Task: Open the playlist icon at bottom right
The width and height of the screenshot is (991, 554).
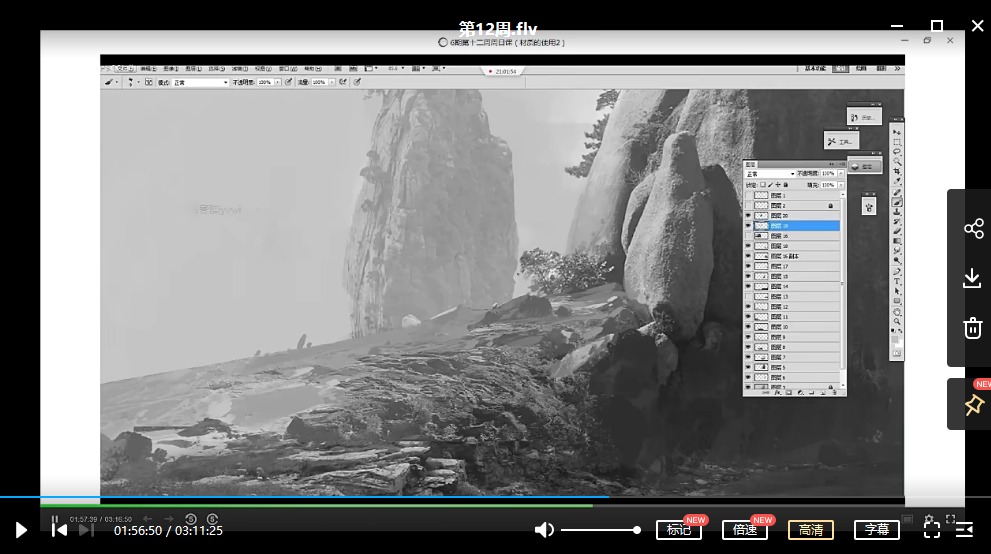Action: pos(964,530)
